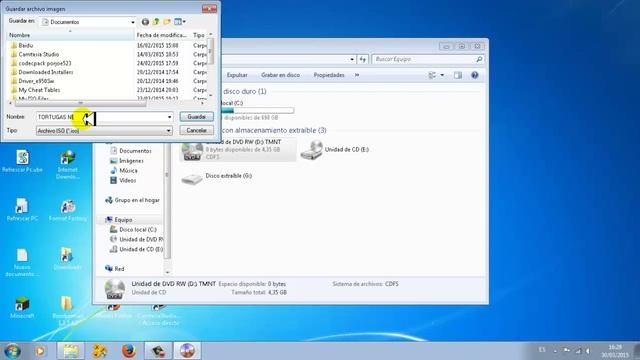Select Grupo en el hogar in sidebar

click(x=132, y=200)
